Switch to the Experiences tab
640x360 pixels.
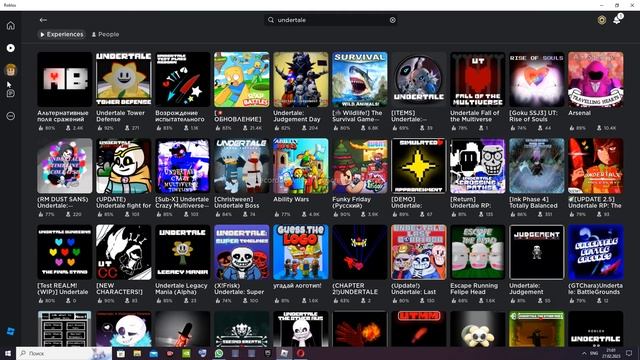[x=61, y=34]
